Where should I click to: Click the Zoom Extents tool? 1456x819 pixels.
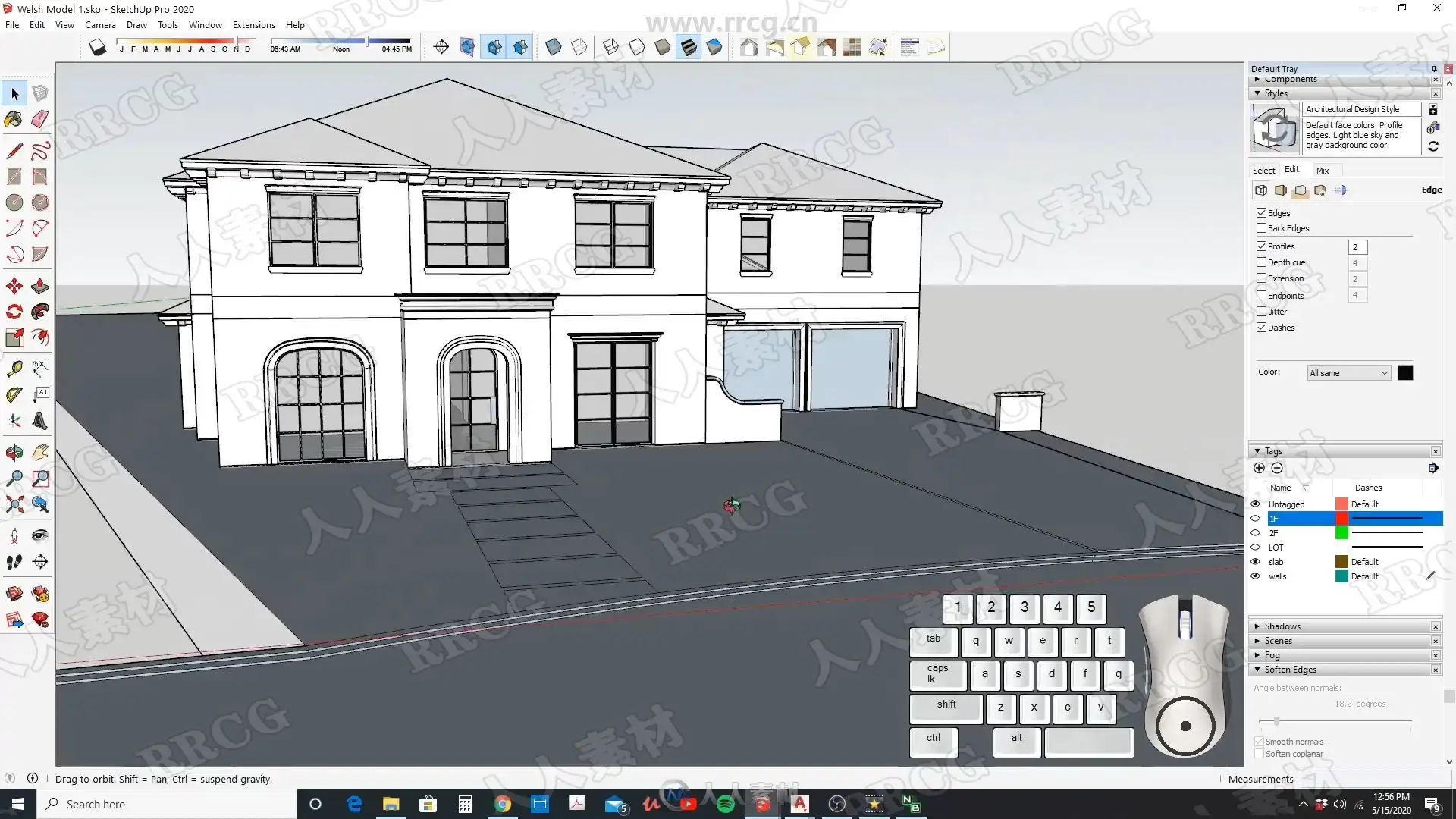pos(14,504)
